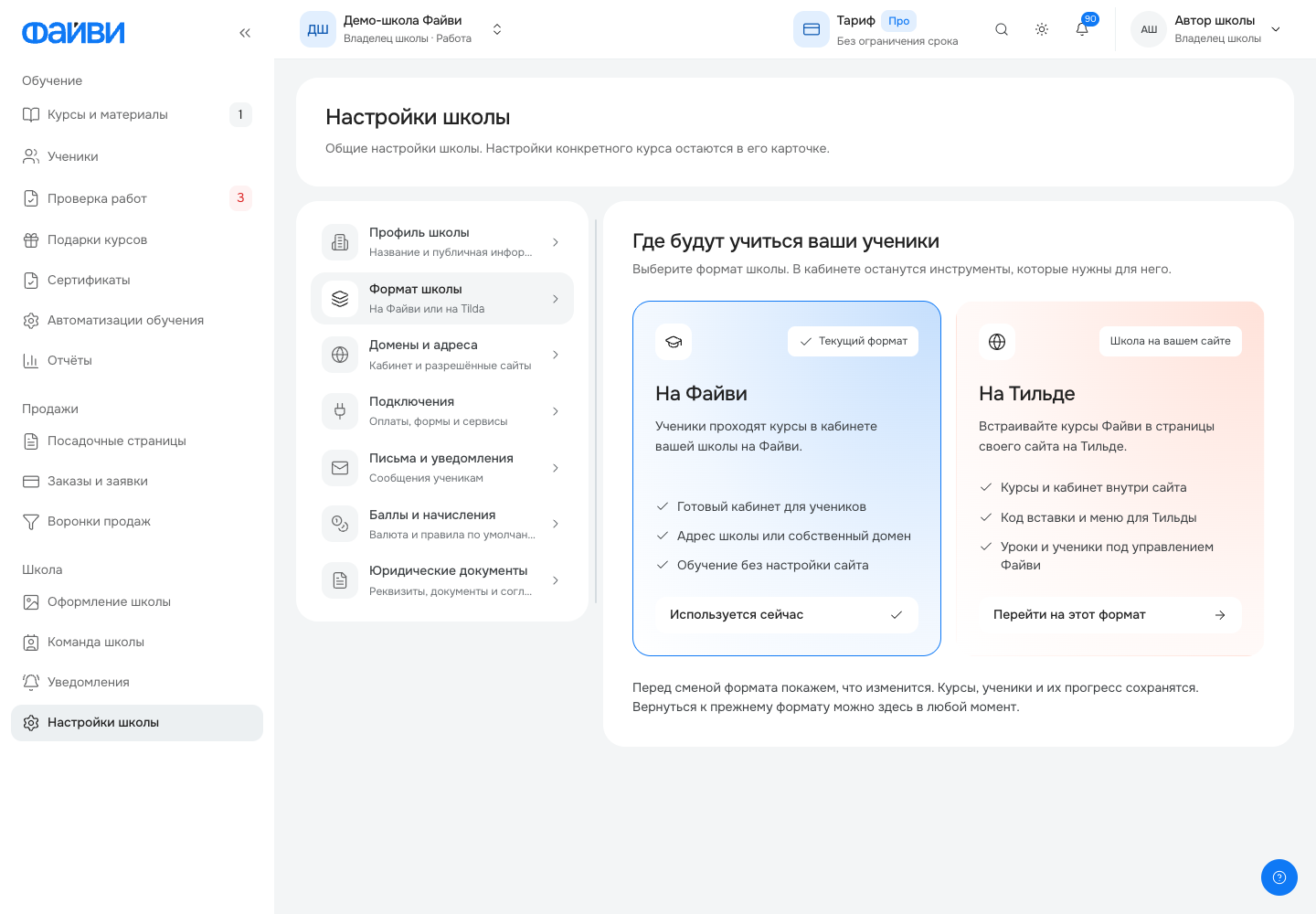Click the ДШ school avatar

(318, 29)
